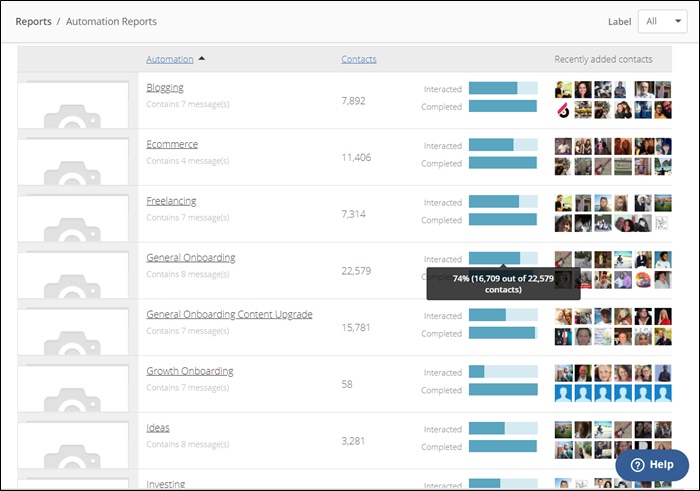Click the Automation Reports breadcrumb text
The height and width of the screenshot is (491, 700).
click(x=111, y=21)
